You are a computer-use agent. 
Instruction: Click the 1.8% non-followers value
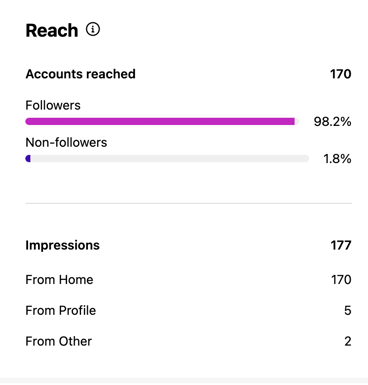pos(337,159)
